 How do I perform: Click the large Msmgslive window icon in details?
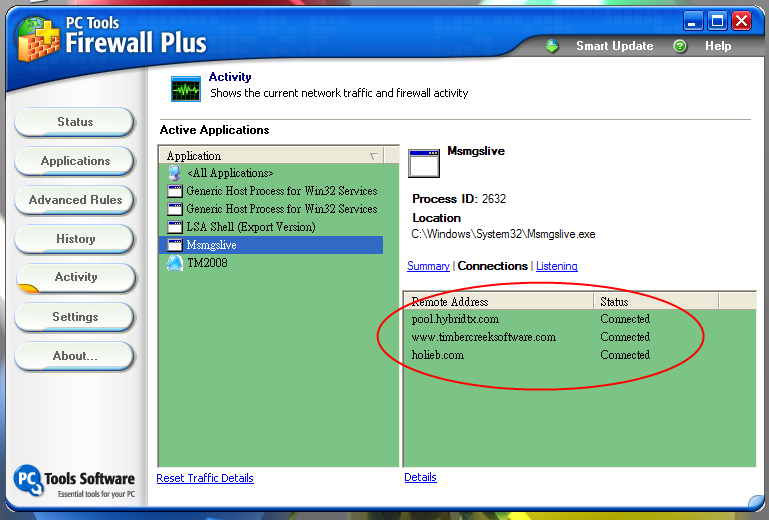[x=424, y=163]
